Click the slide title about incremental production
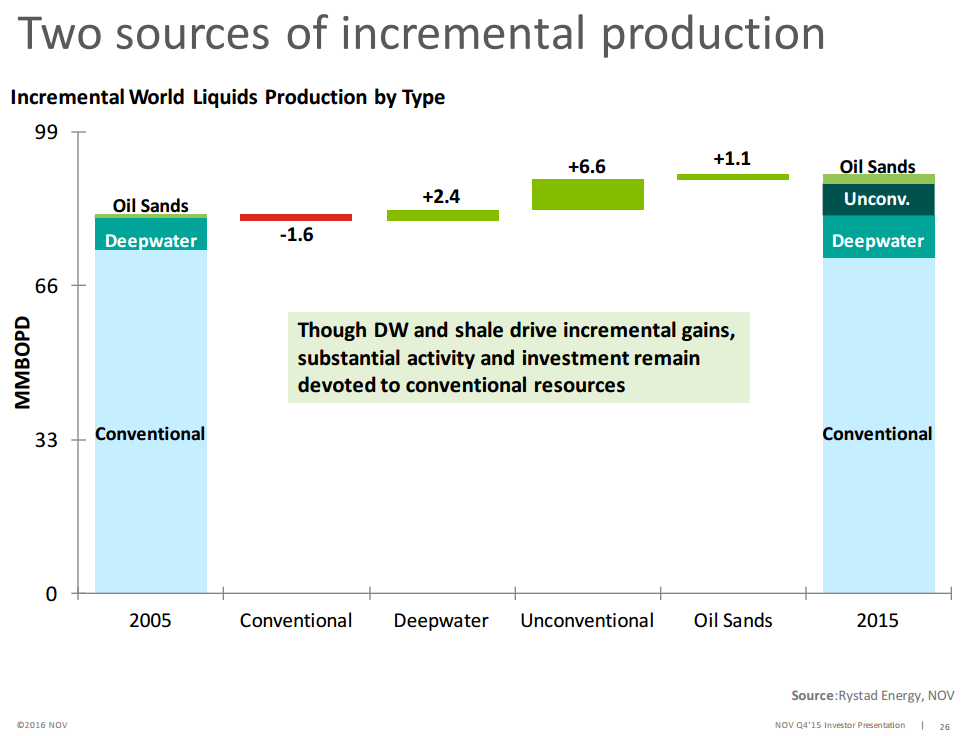 tap(422, 33)
